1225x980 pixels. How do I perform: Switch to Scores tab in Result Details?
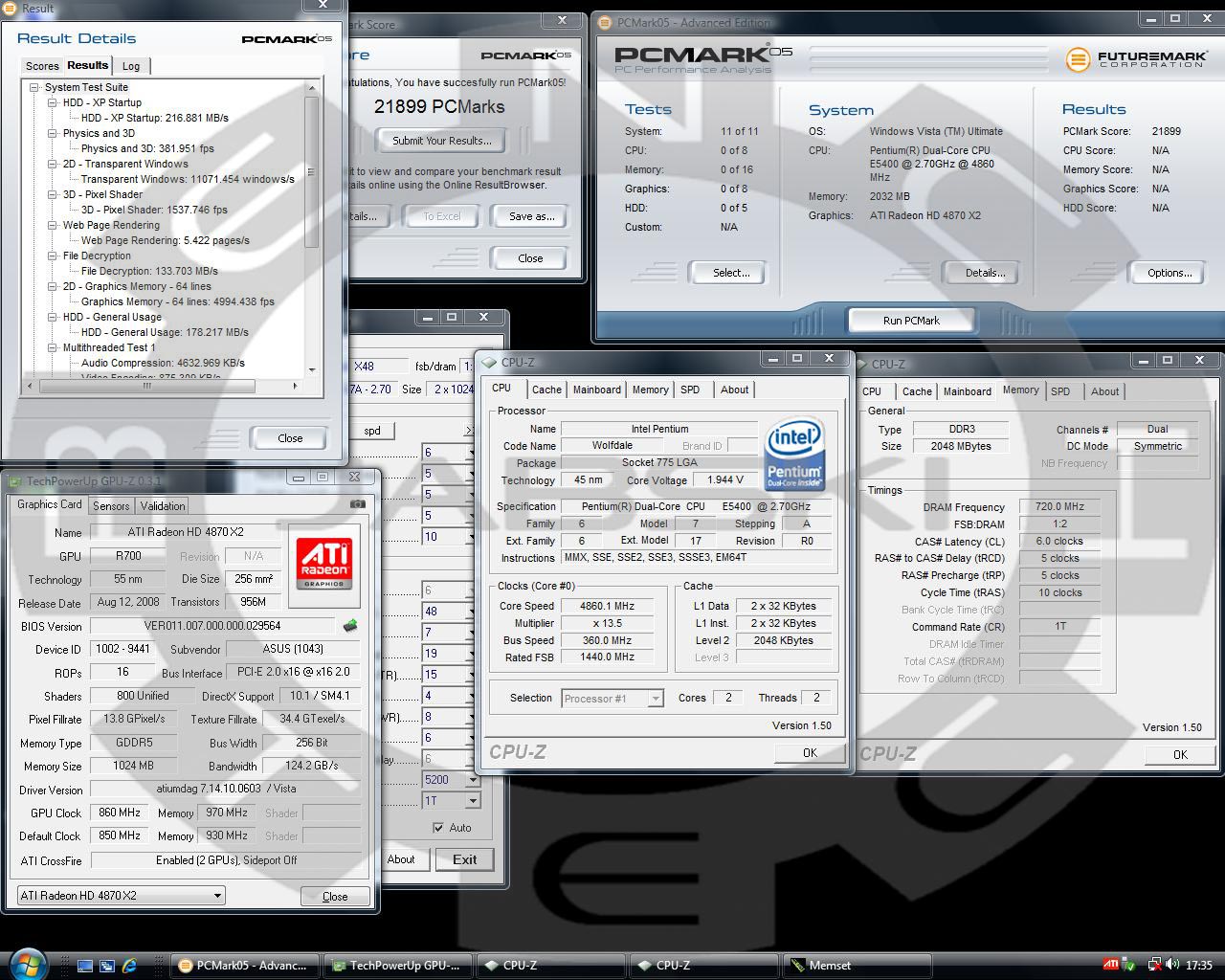point(42,66)
